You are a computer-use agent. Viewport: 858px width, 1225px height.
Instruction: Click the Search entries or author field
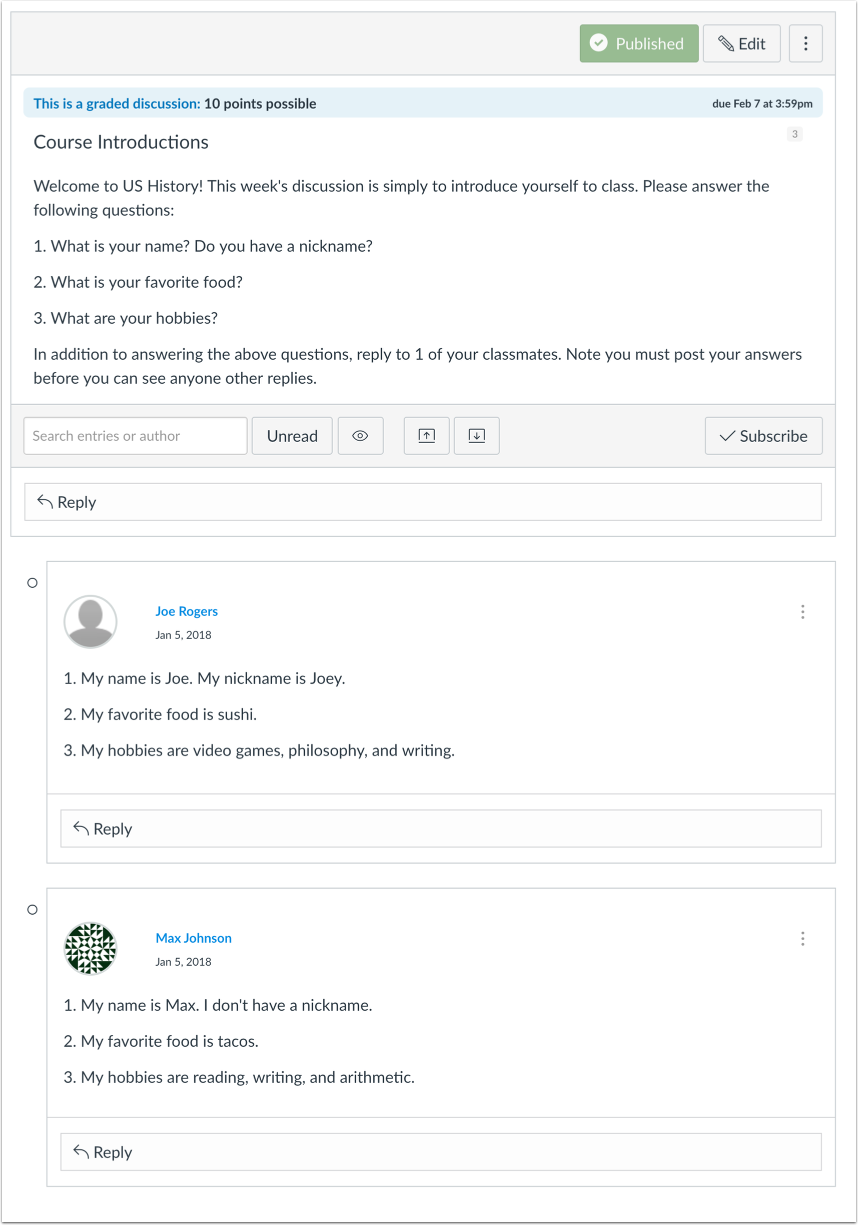click(x=135, y=436)
